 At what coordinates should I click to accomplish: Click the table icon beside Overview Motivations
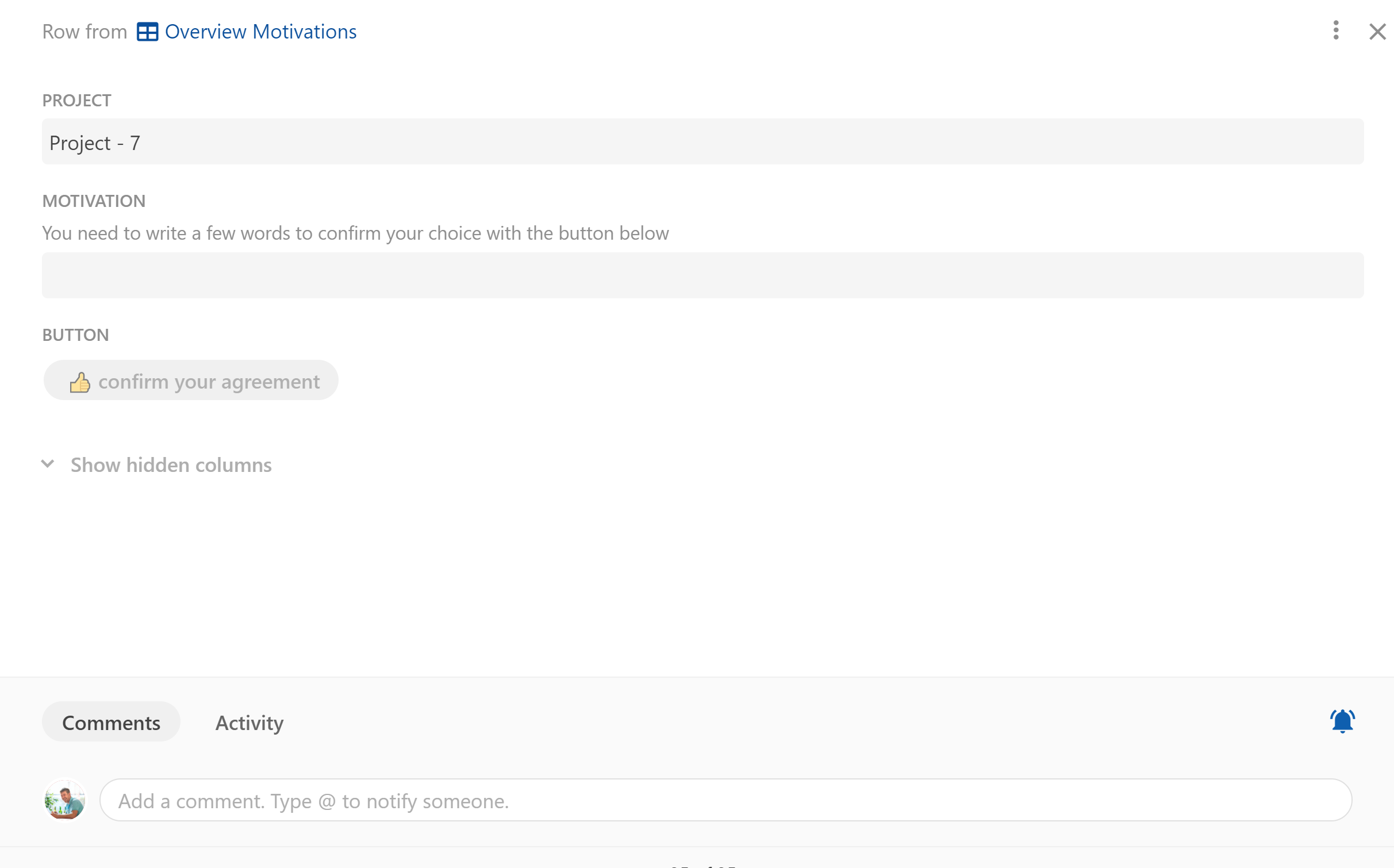[x=147, y=32]
